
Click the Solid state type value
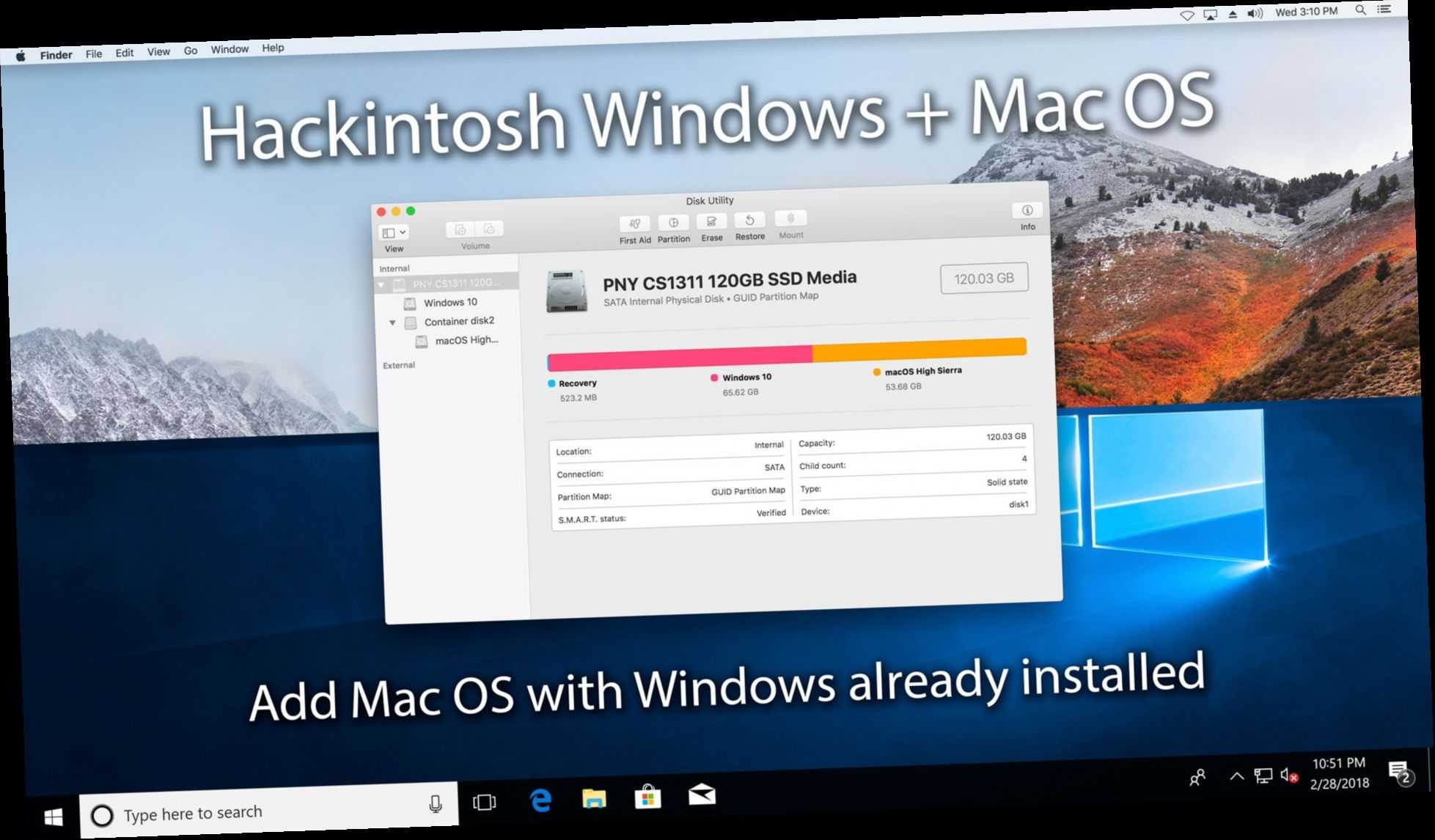pyautogui.click(x=1007, y=482)
